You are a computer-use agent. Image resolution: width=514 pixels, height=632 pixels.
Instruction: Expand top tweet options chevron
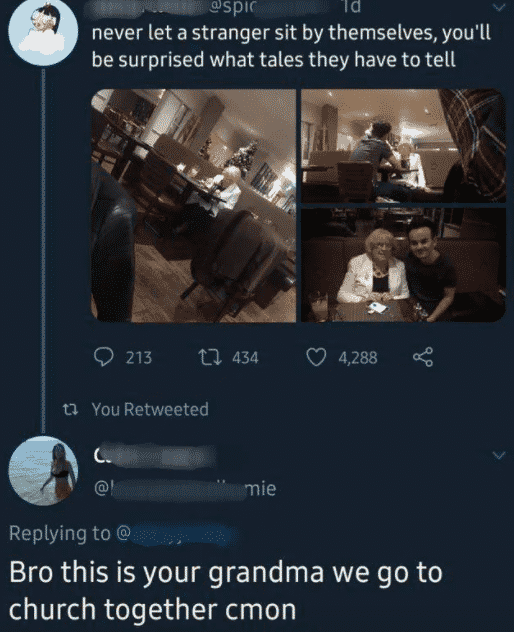(499, 7)
